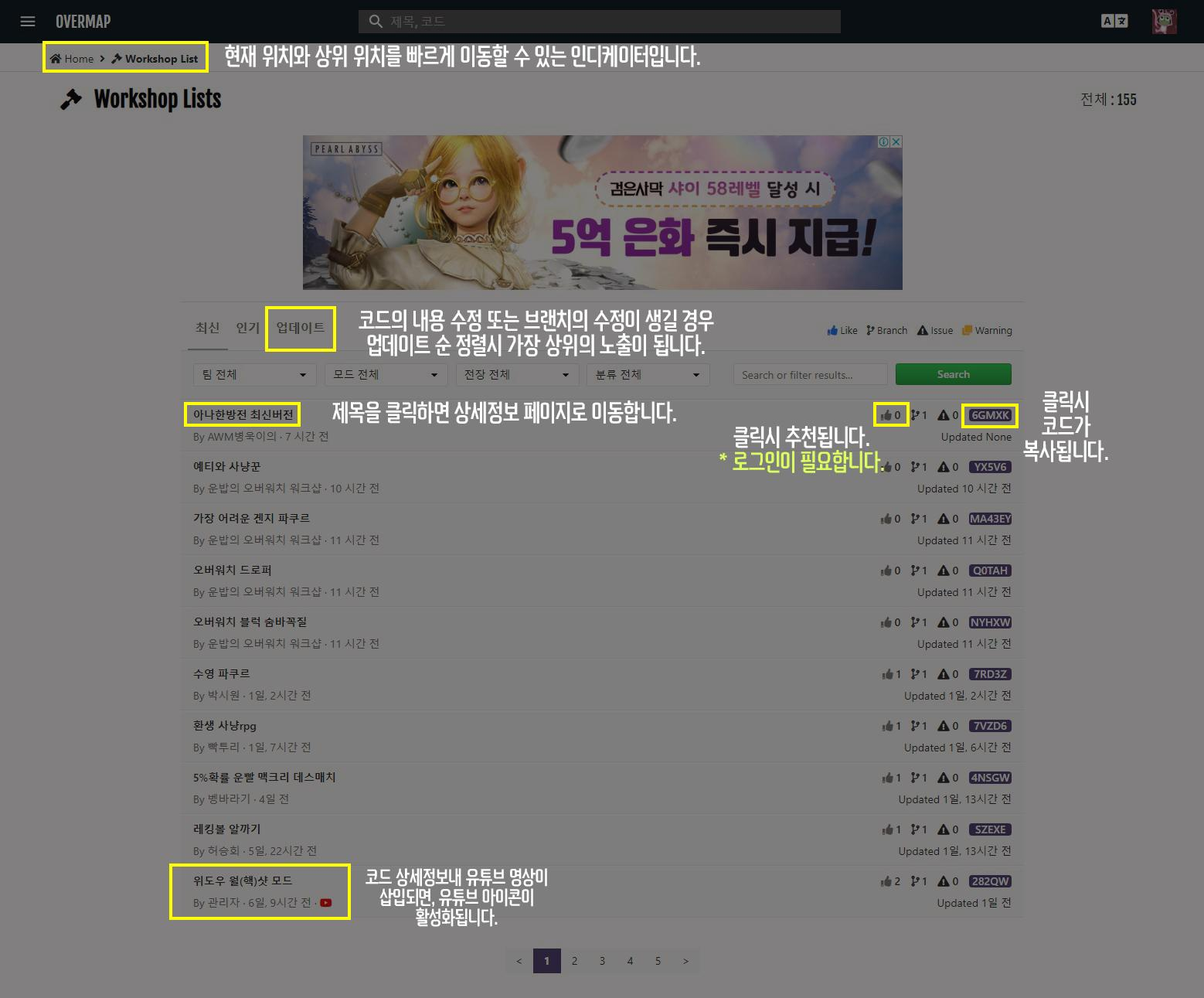The width and height of the screenshot is (1204, 998).
Task: Go to page 2
Action: click(x=574, y=961)
